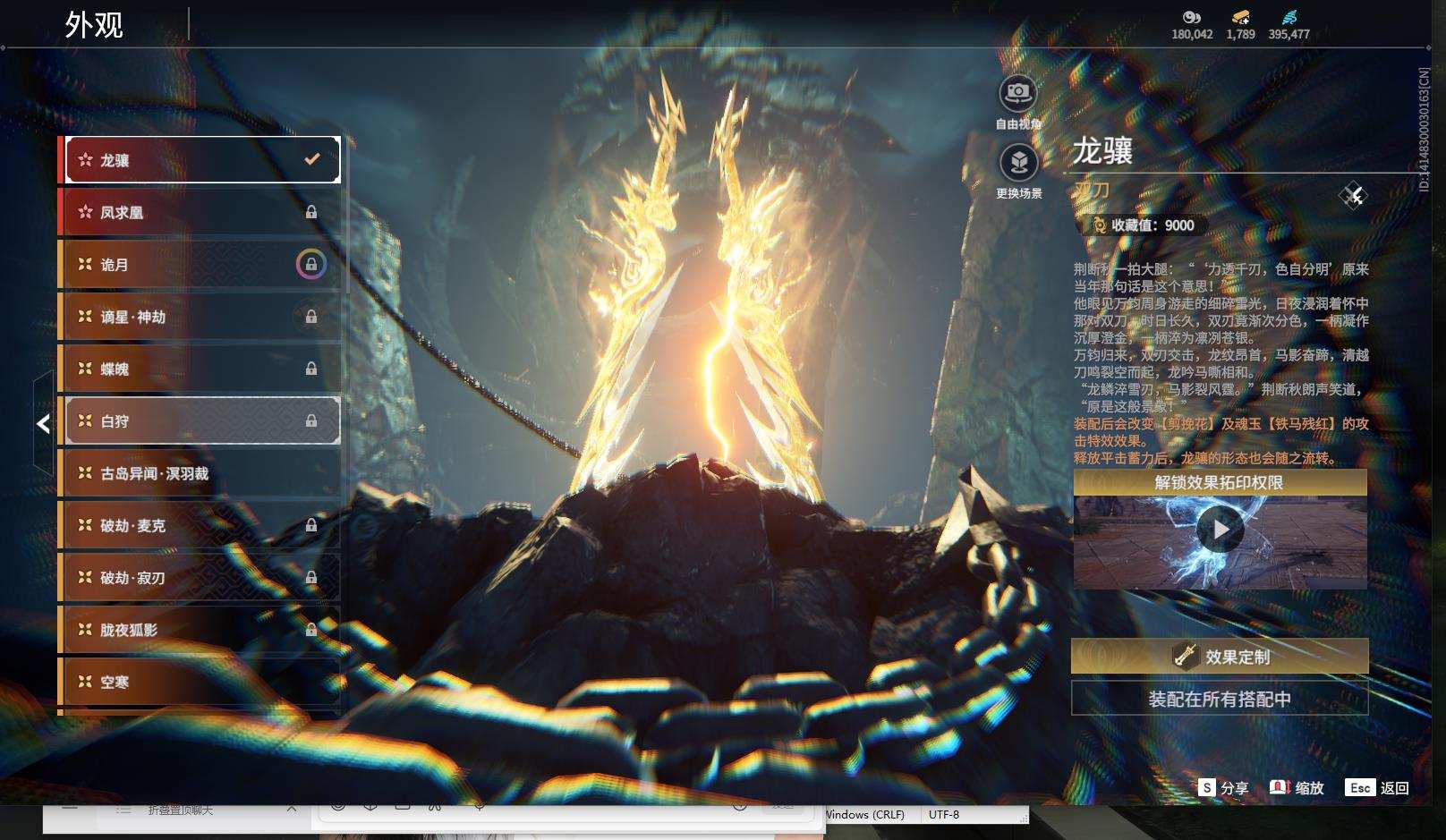Click the 解锁效果拓印权限 banner
Viewport: 1446px width, 840px height.
pyautogui.click(x=1221, y=482)
